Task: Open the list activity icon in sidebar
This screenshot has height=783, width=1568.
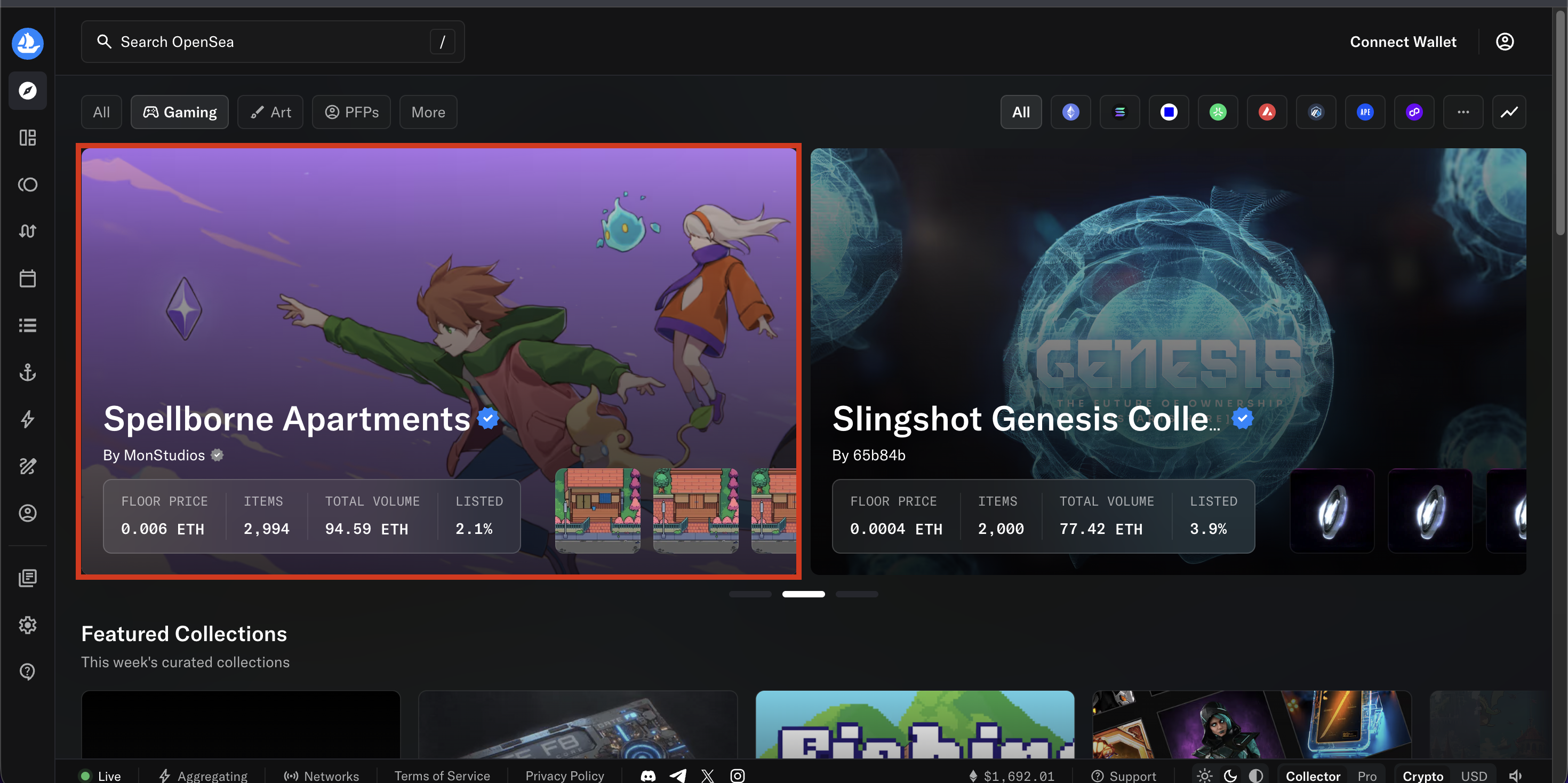Action: 27,325
